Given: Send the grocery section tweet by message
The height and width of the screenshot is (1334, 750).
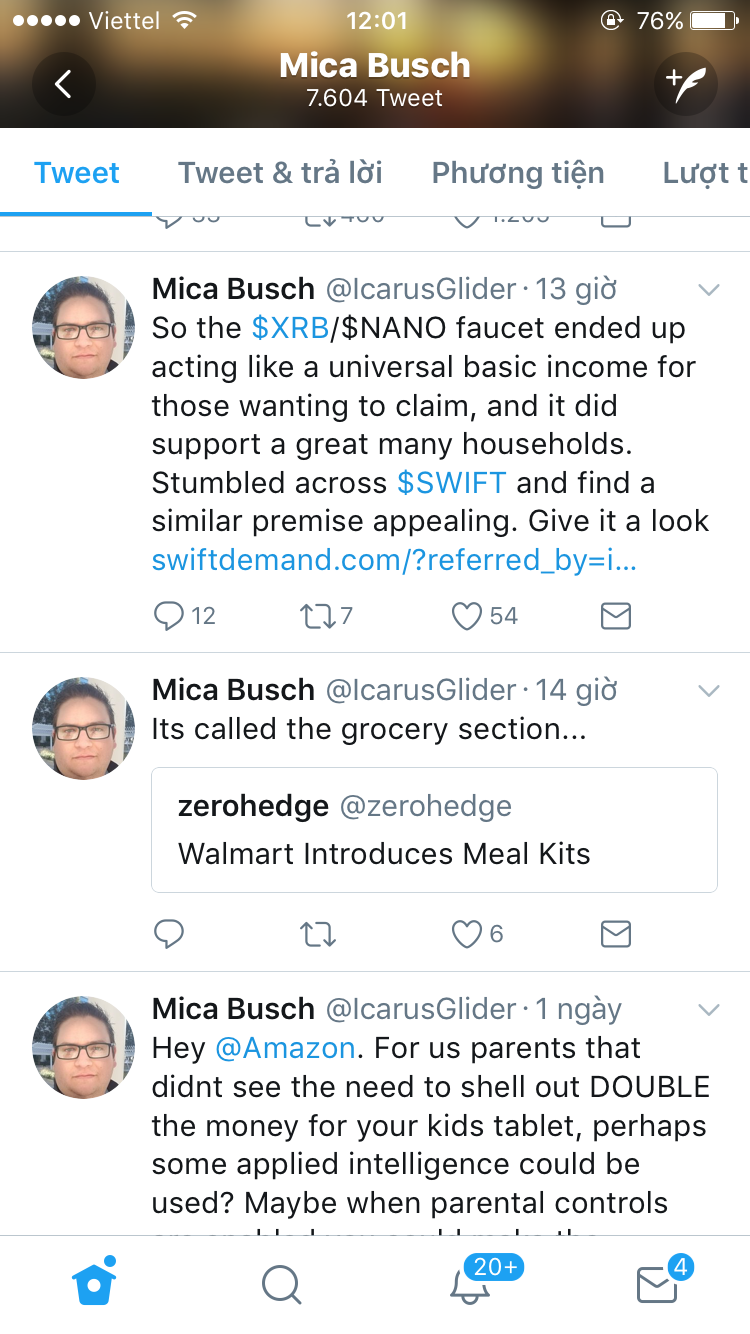Looking at the screenshot, I should tap(616, 934).
